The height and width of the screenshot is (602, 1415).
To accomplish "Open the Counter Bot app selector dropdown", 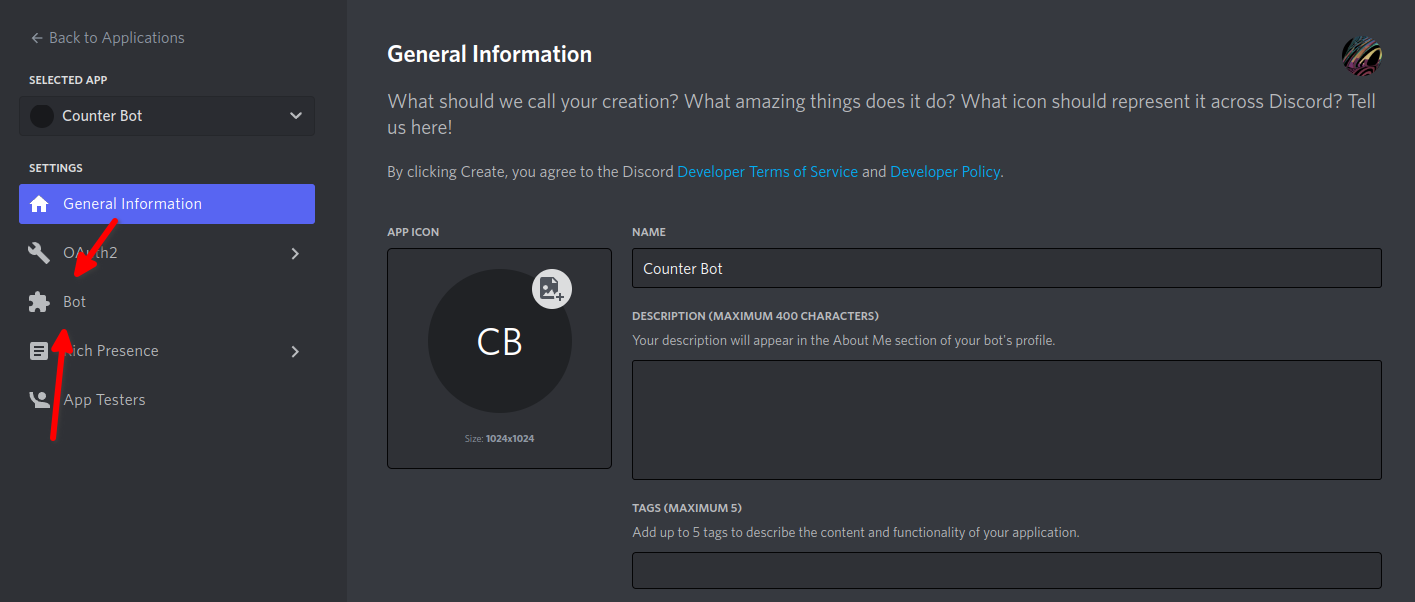I will click(x=167, y=116).
